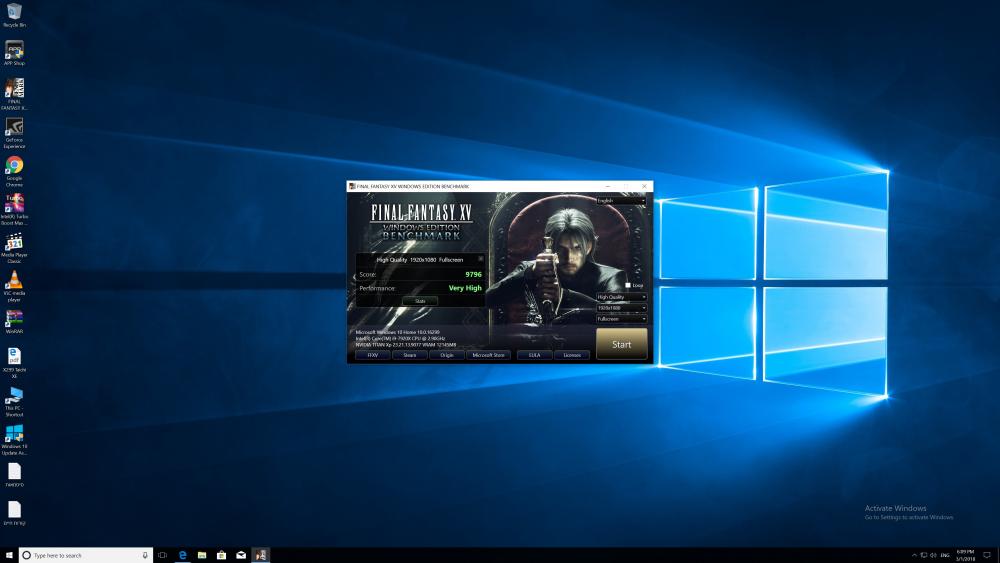
Task: Click the High Quality 1920x1080 Fullscreen heading
Action: (420, 260)
